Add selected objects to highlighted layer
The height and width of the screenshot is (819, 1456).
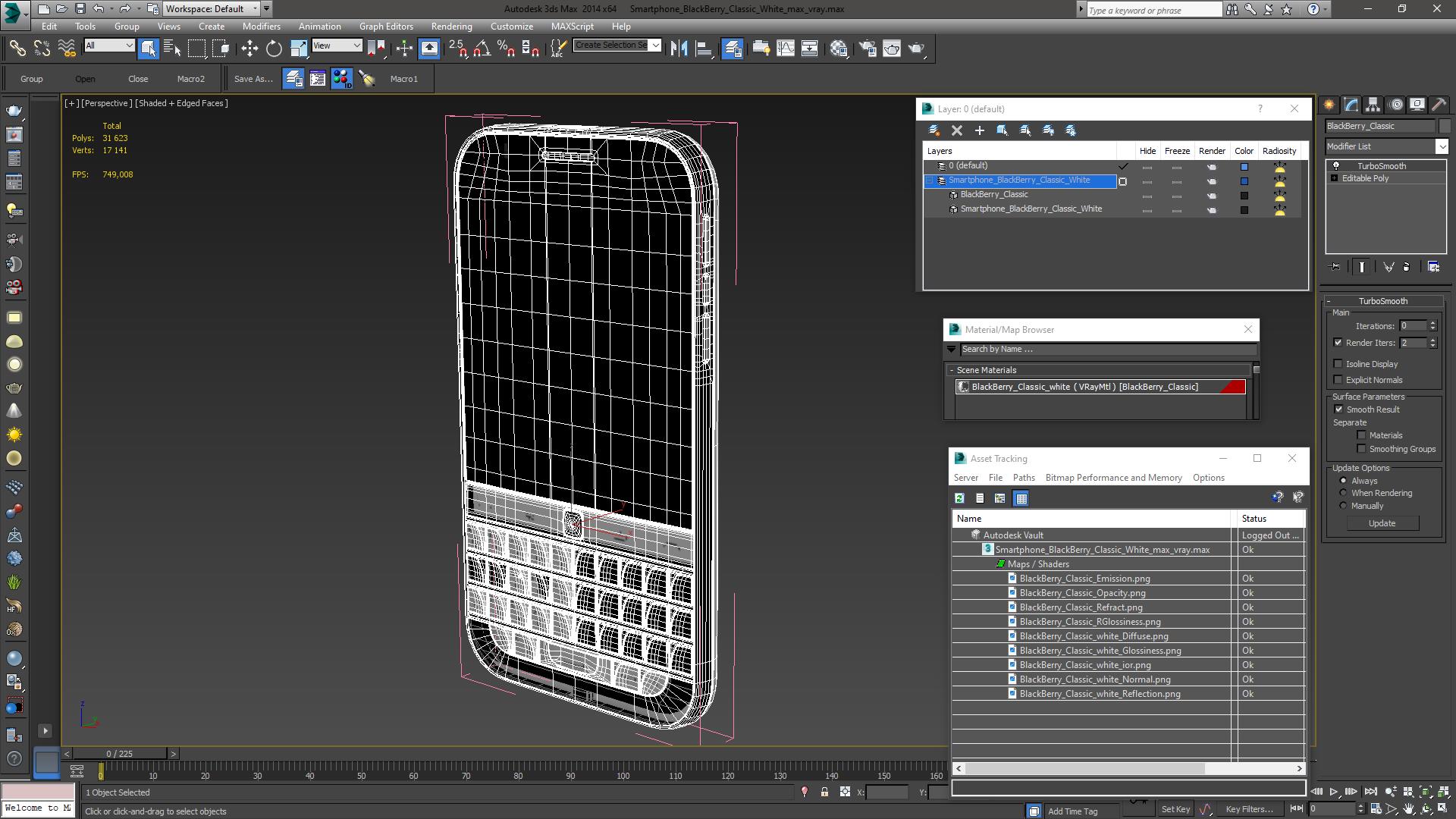click(x=980, y=130)
